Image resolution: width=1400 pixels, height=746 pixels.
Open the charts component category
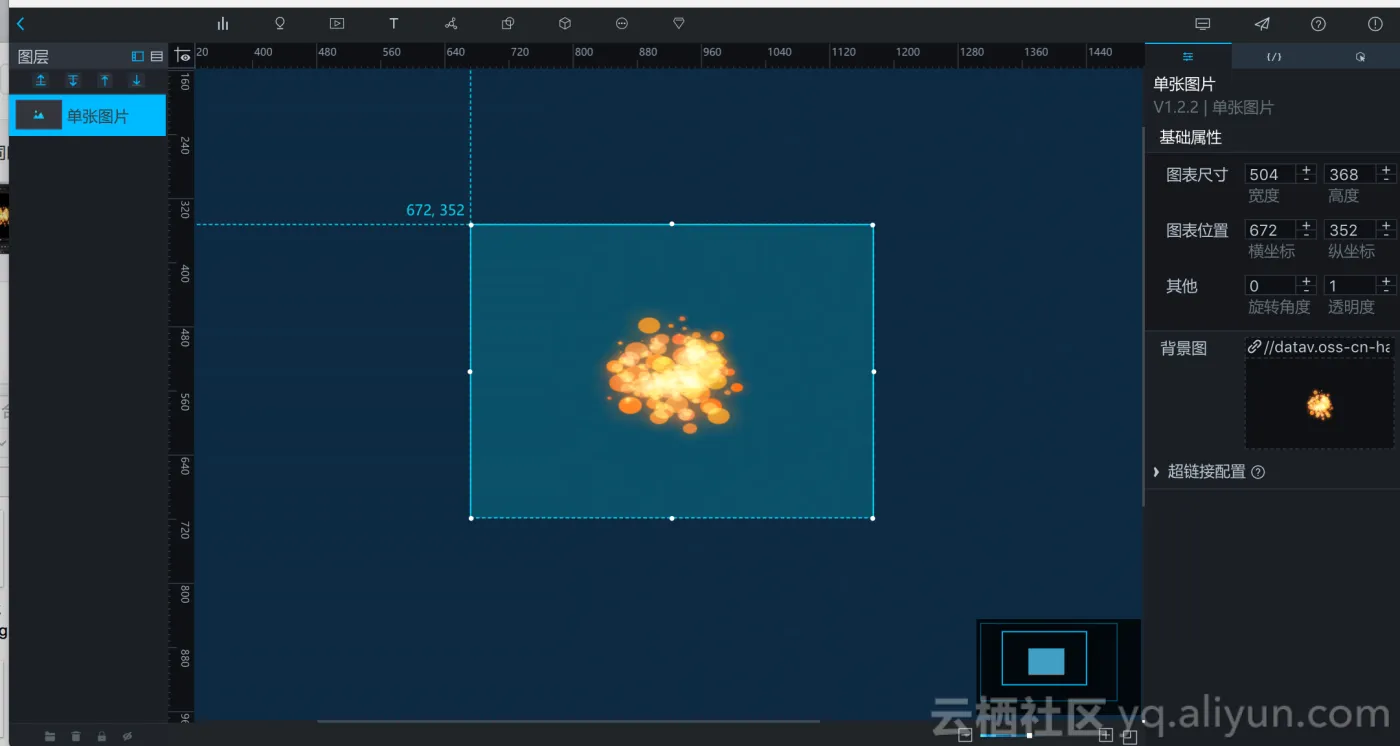[222, 24]
